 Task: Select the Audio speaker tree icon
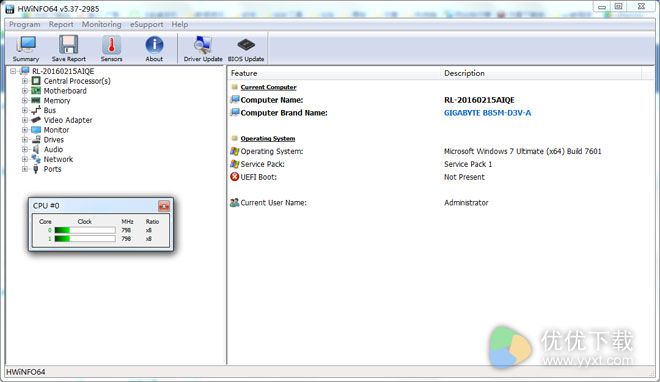point(36,149)
